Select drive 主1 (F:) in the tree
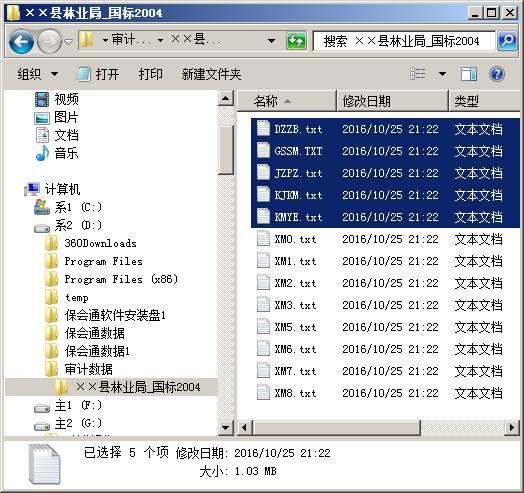 (68, 406)
